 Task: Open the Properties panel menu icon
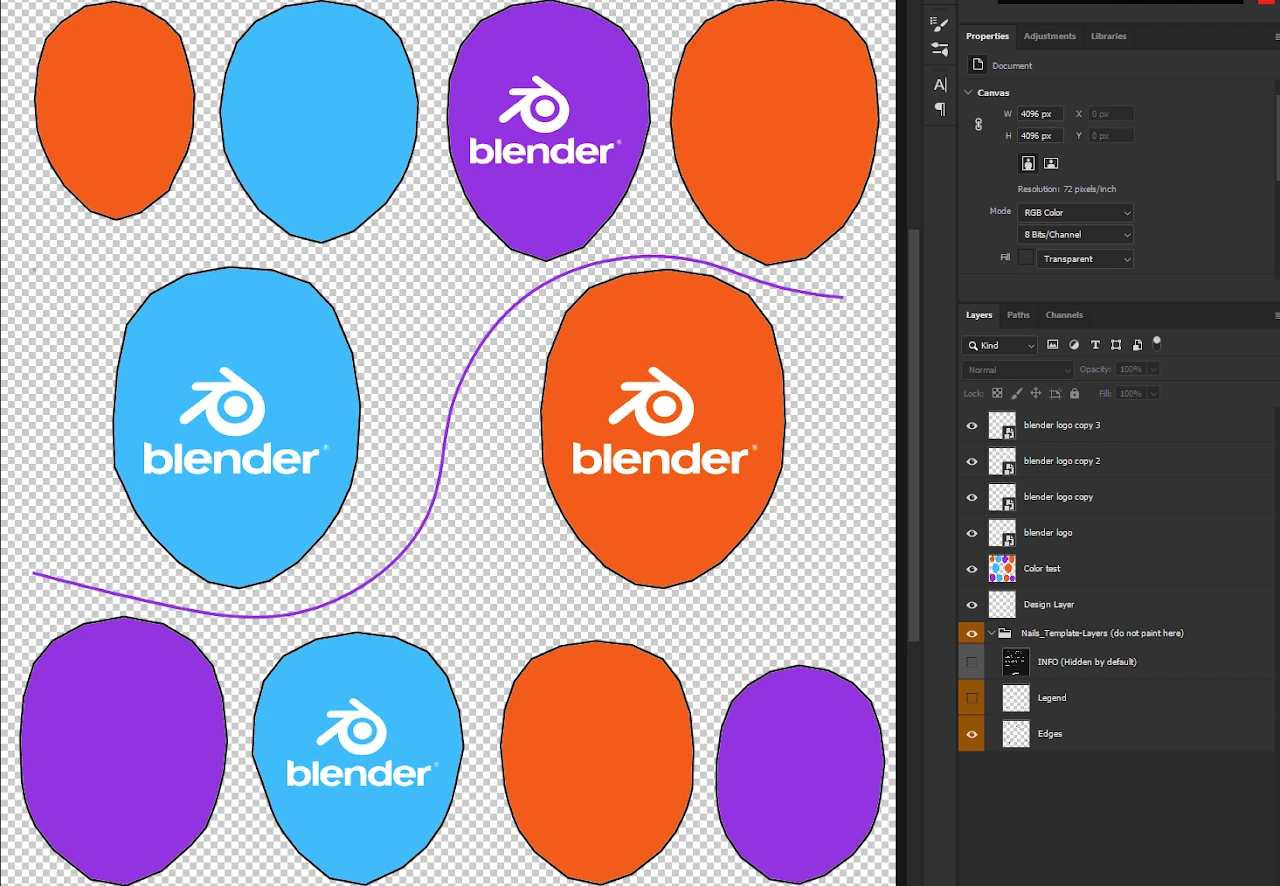[x=1277, y=37]
